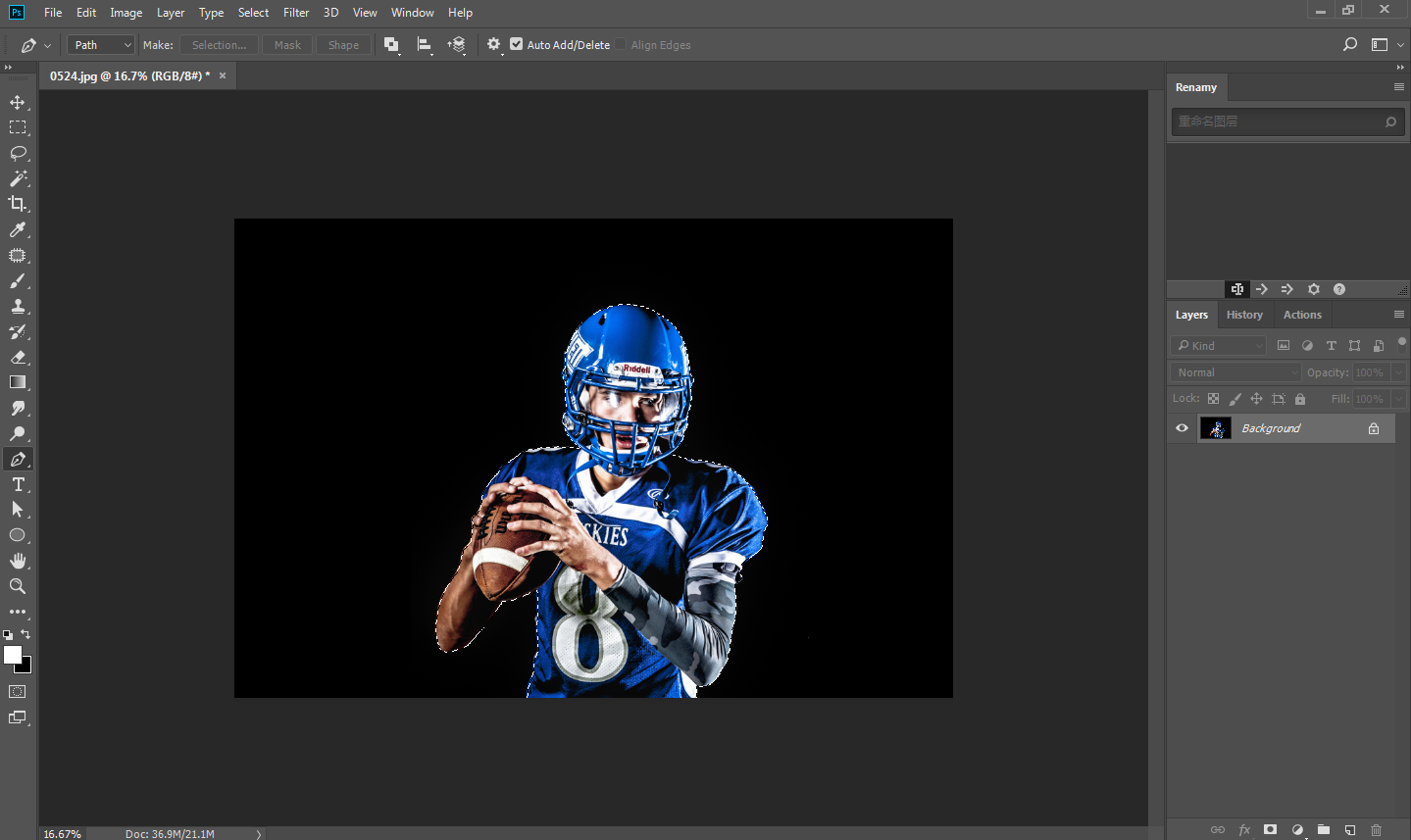Open path alignment options

425,45
